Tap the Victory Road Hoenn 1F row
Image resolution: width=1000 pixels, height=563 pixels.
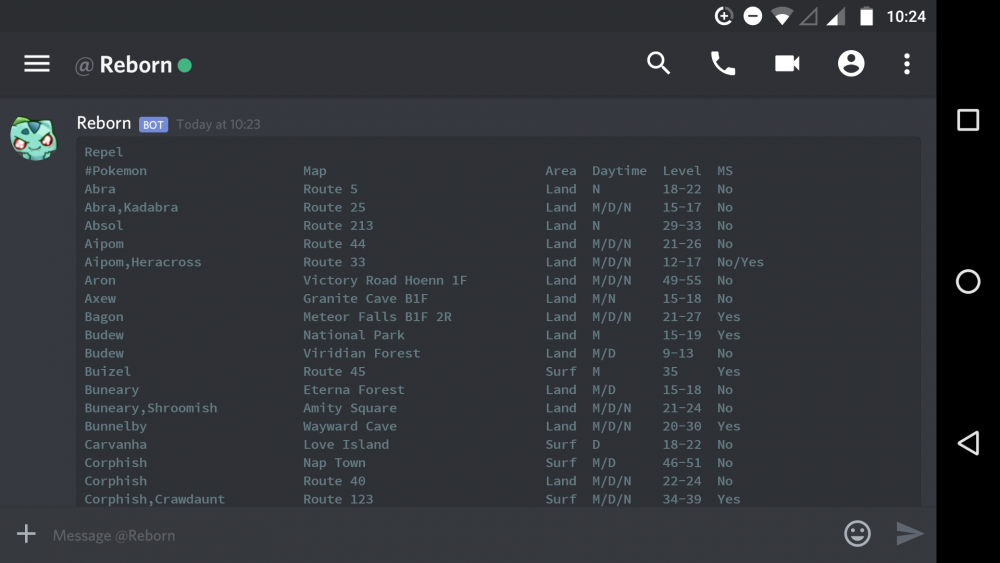click(385, 280)
